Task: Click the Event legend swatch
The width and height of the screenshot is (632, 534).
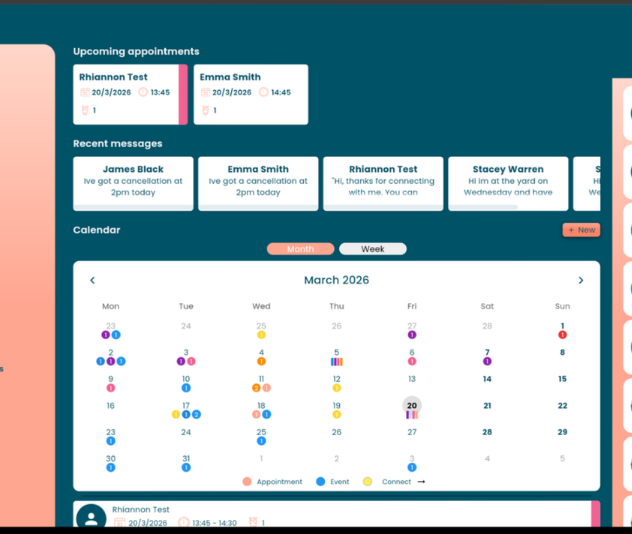Action: [x=320, y=482]
